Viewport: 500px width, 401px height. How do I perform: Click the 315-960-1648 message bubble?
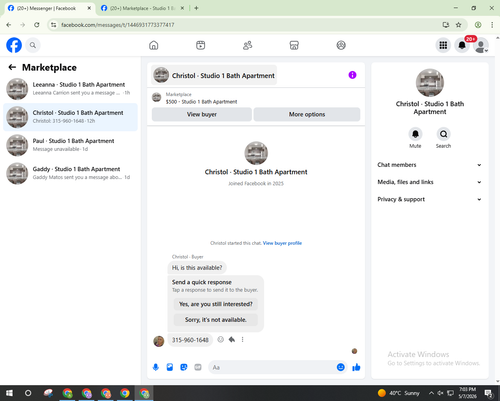(190, 340)
